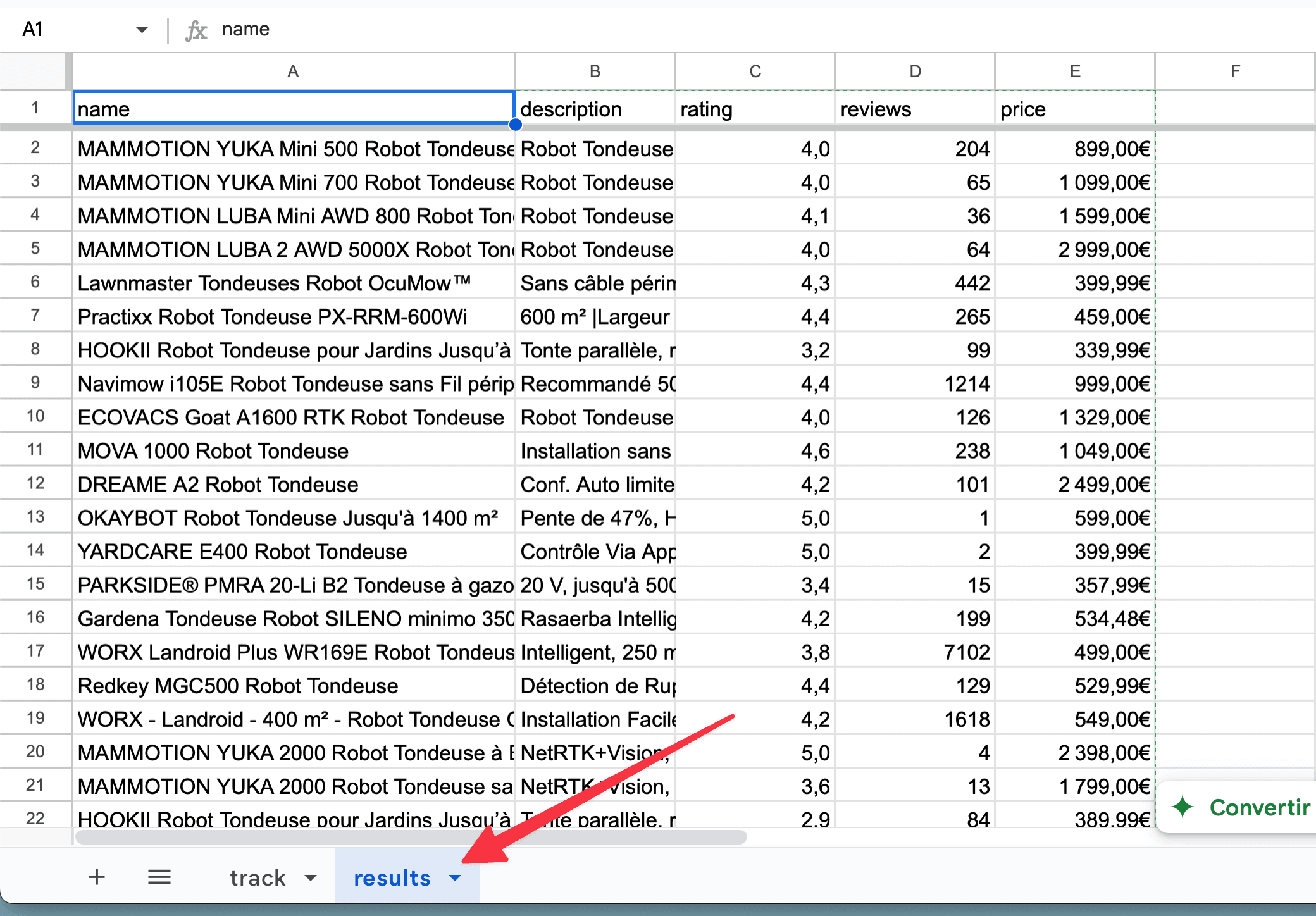Click the 'price' header cell

pos(1075,108)
